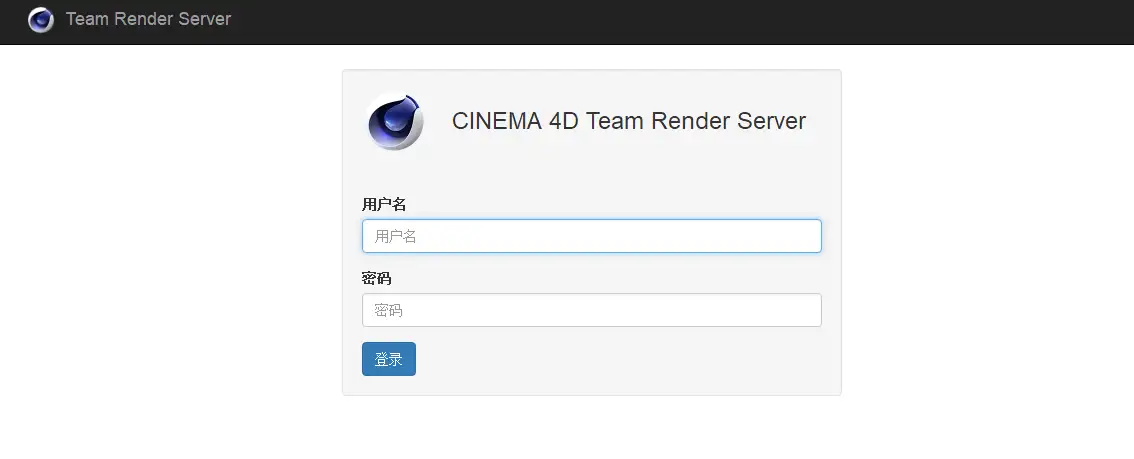Focus the 用户名 username input field
Screen dimensions: 1134x459
(x=591, y=236)
